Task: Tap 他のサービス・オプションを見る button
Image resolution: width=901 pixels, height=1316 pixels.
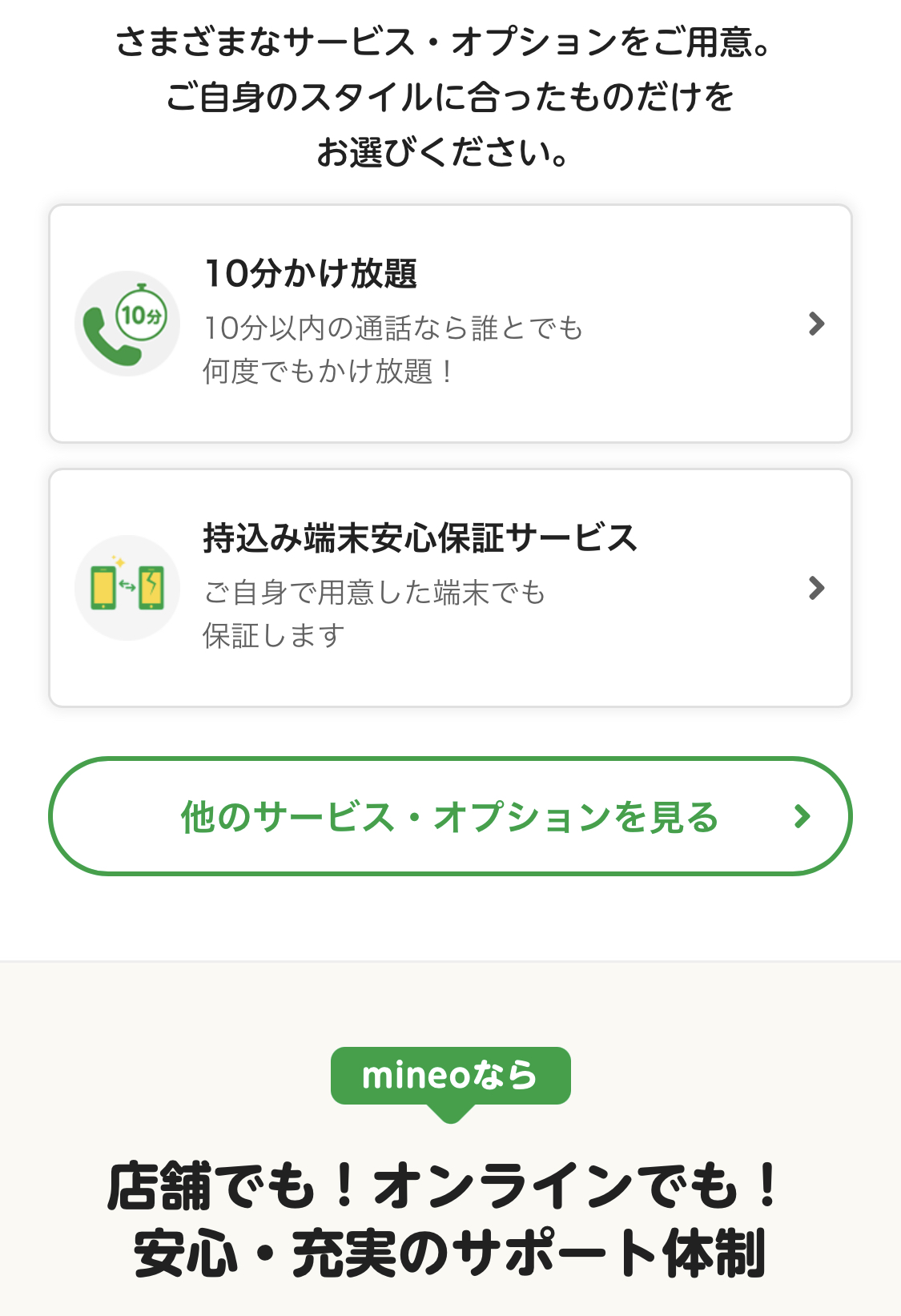Action: [450, 816]
